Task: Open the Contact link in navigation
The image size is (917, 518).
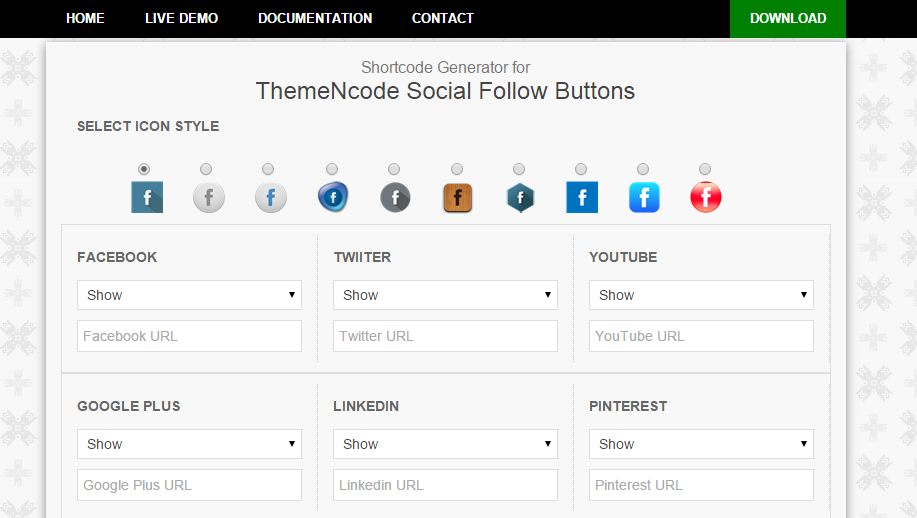Action: click(443, 19)
